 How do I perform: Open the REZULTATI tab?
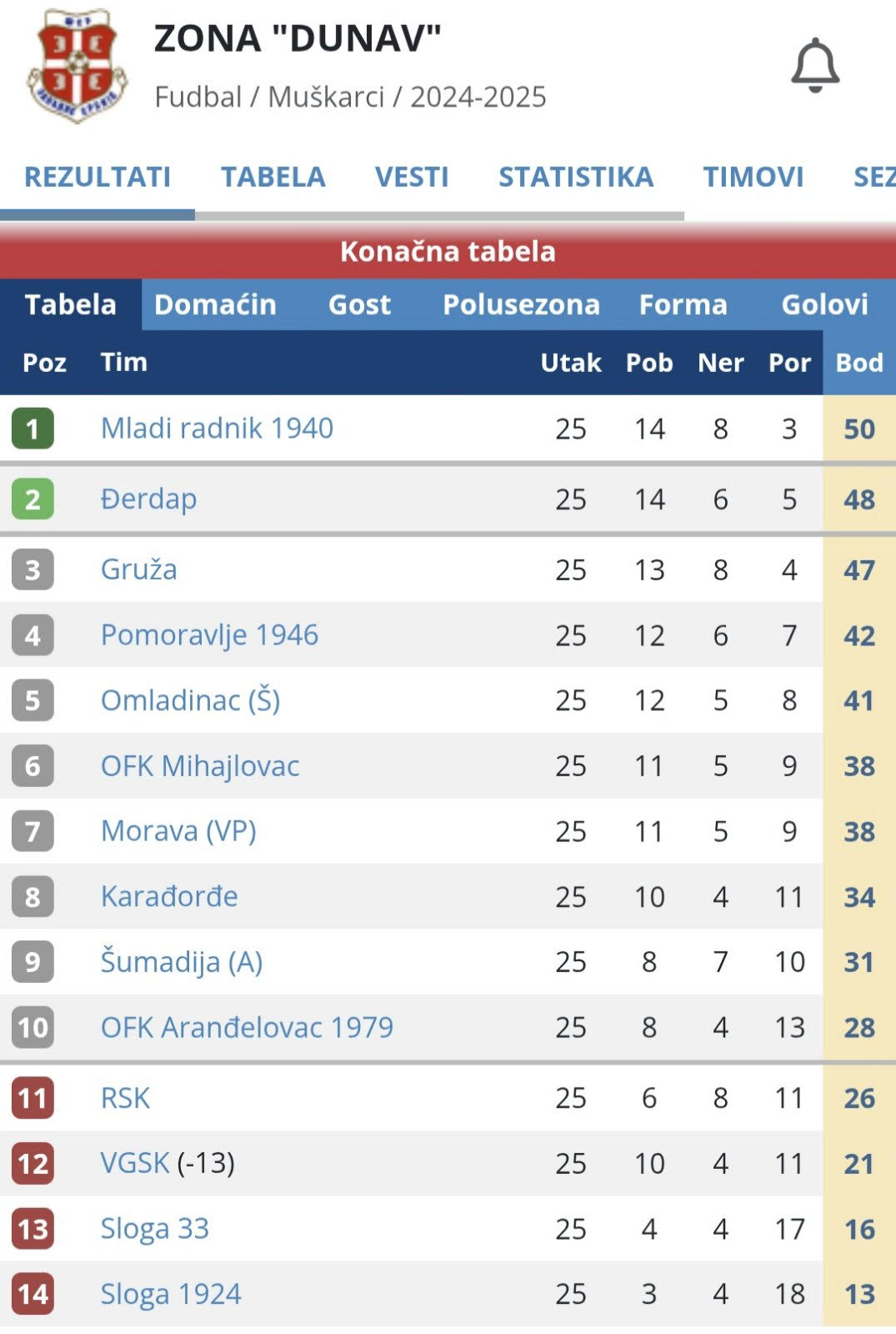click(98, 177)
